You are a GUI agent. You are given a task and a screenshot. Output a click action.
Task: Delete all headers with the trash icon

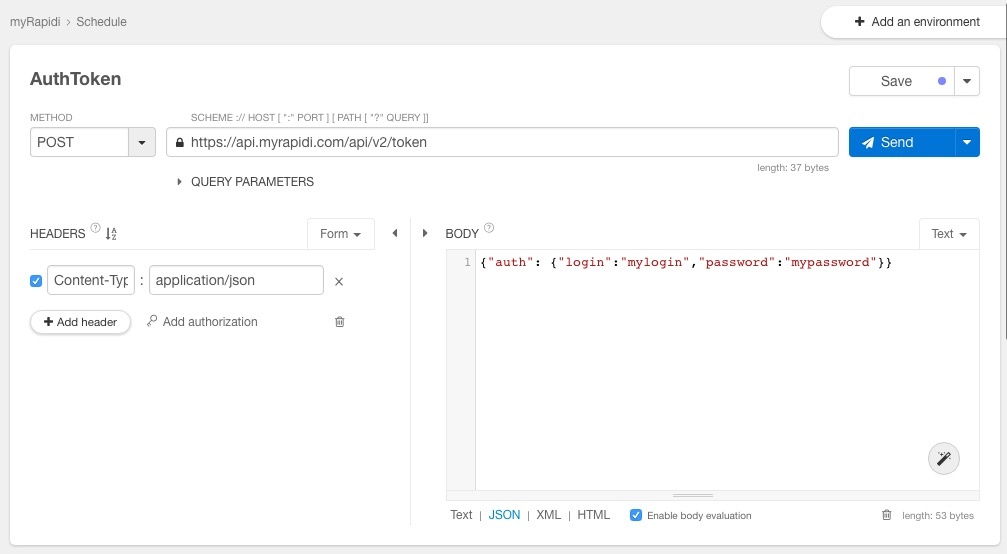click(x=340, y=322)
